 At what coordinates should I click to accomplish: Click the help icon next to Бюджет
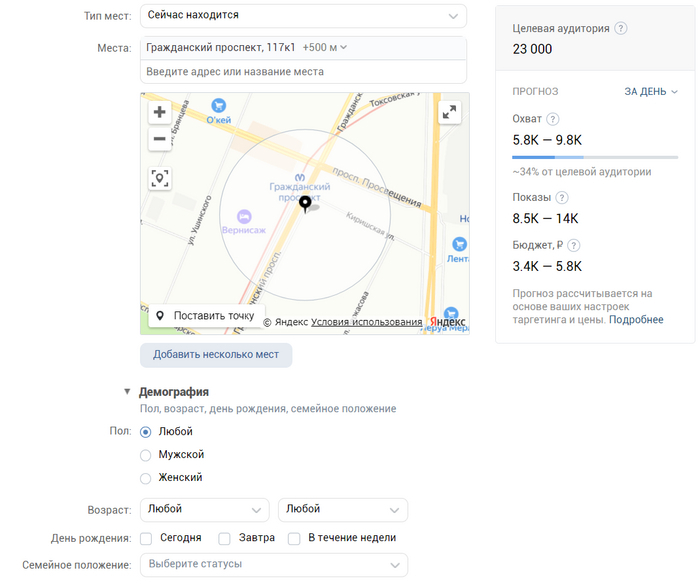574,245
